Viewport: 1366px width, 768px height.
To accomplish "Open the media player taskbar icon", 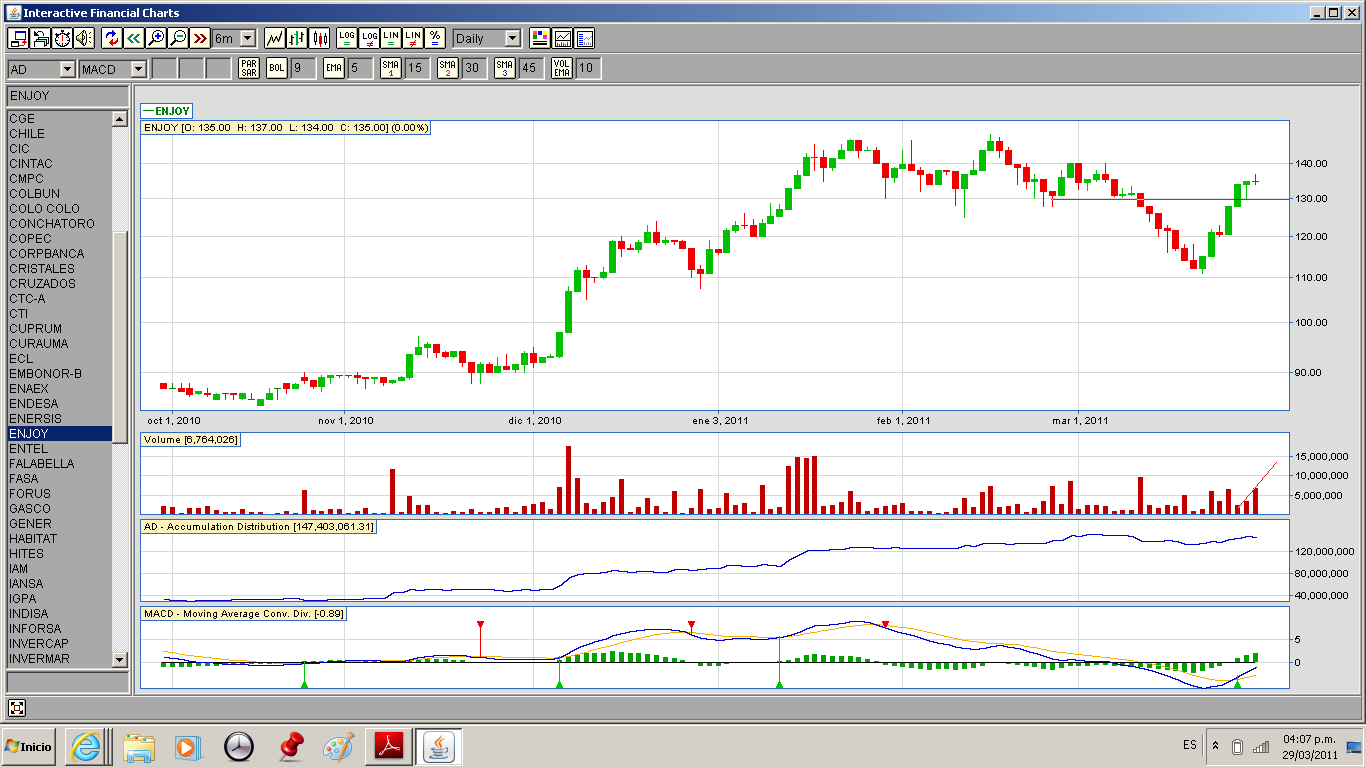I will click(x=187, y=746).
